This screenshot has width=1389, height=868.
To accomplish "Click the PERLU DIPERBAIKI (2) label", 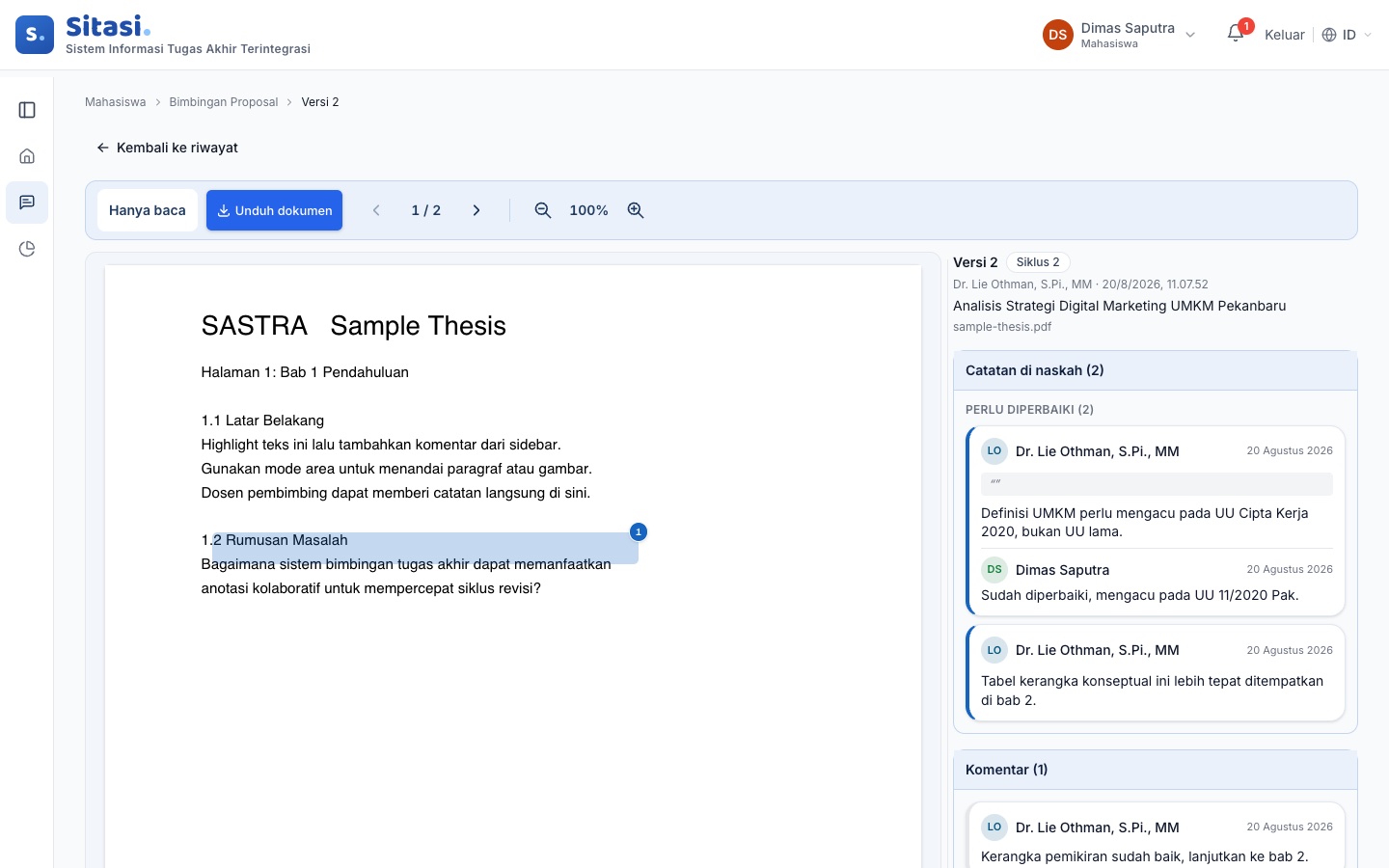I will tap(1029, 410).
